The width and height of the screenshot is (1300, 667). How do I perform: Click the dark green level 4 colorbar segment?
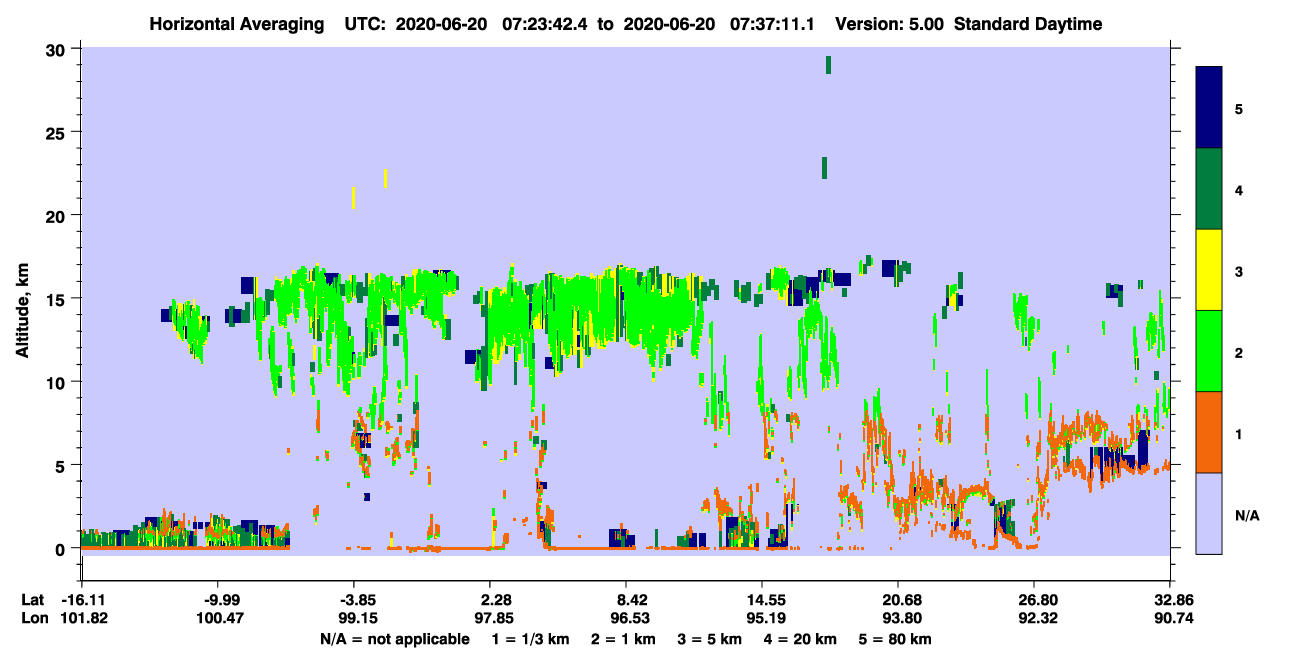(1209, 189)
